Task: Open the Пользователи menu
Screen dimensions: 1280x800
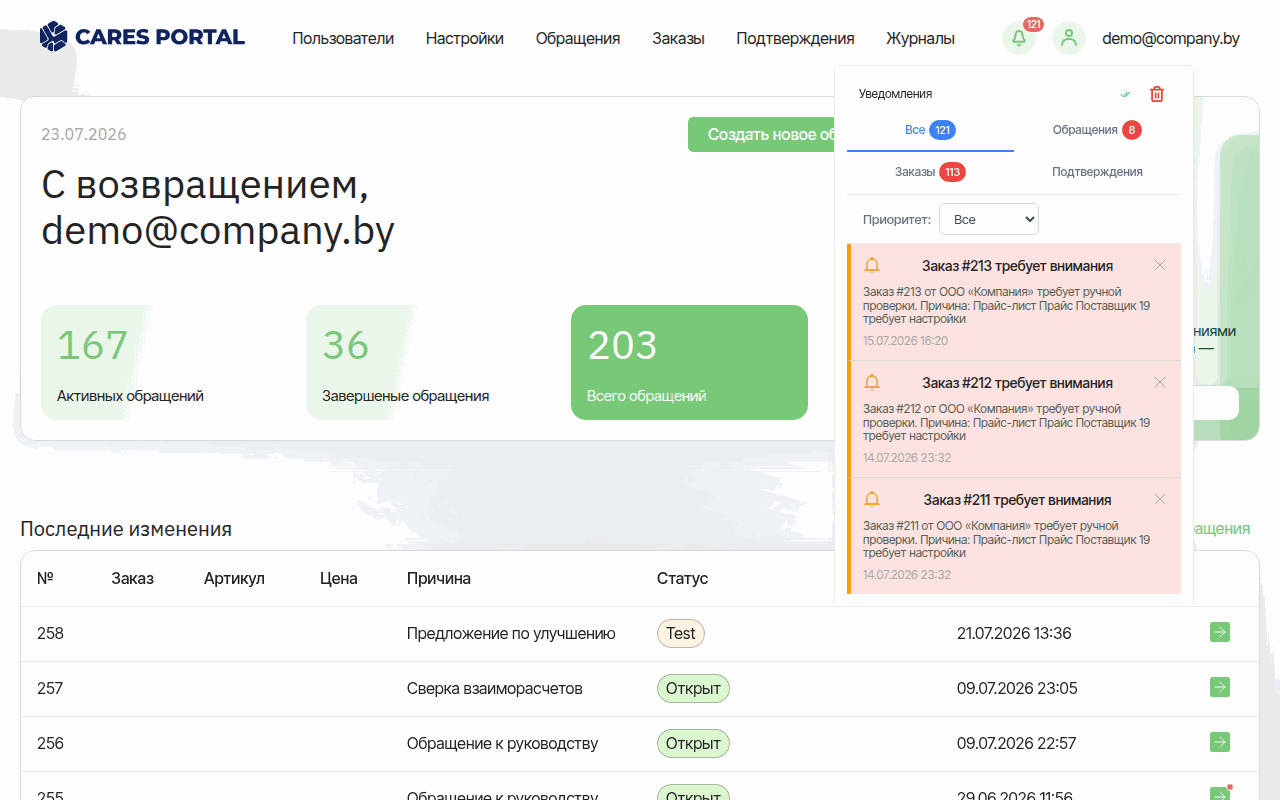Action: tap(343, 38)
